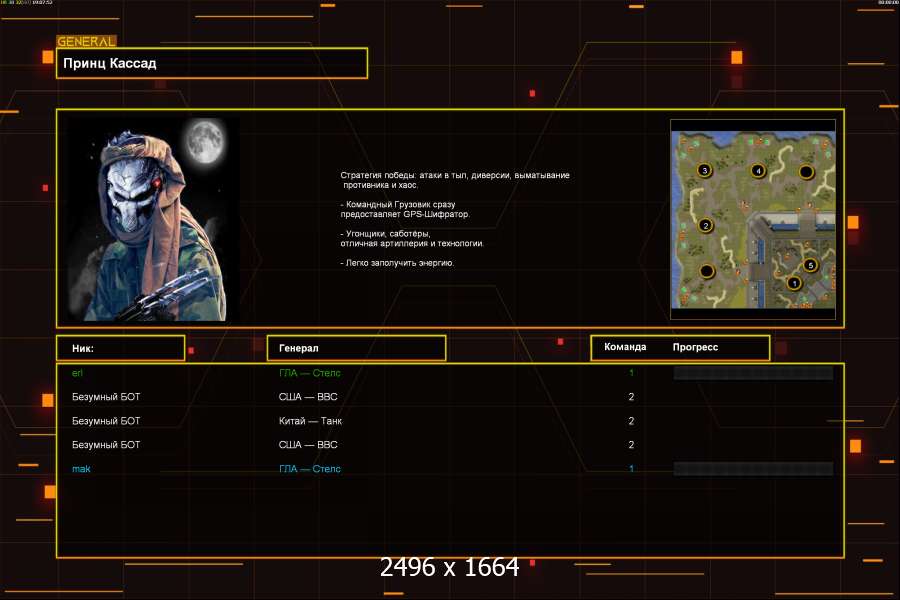Click the unnumbered marker right of position 4
This screenshot has width=900, height=600.
tap(806, 172)
